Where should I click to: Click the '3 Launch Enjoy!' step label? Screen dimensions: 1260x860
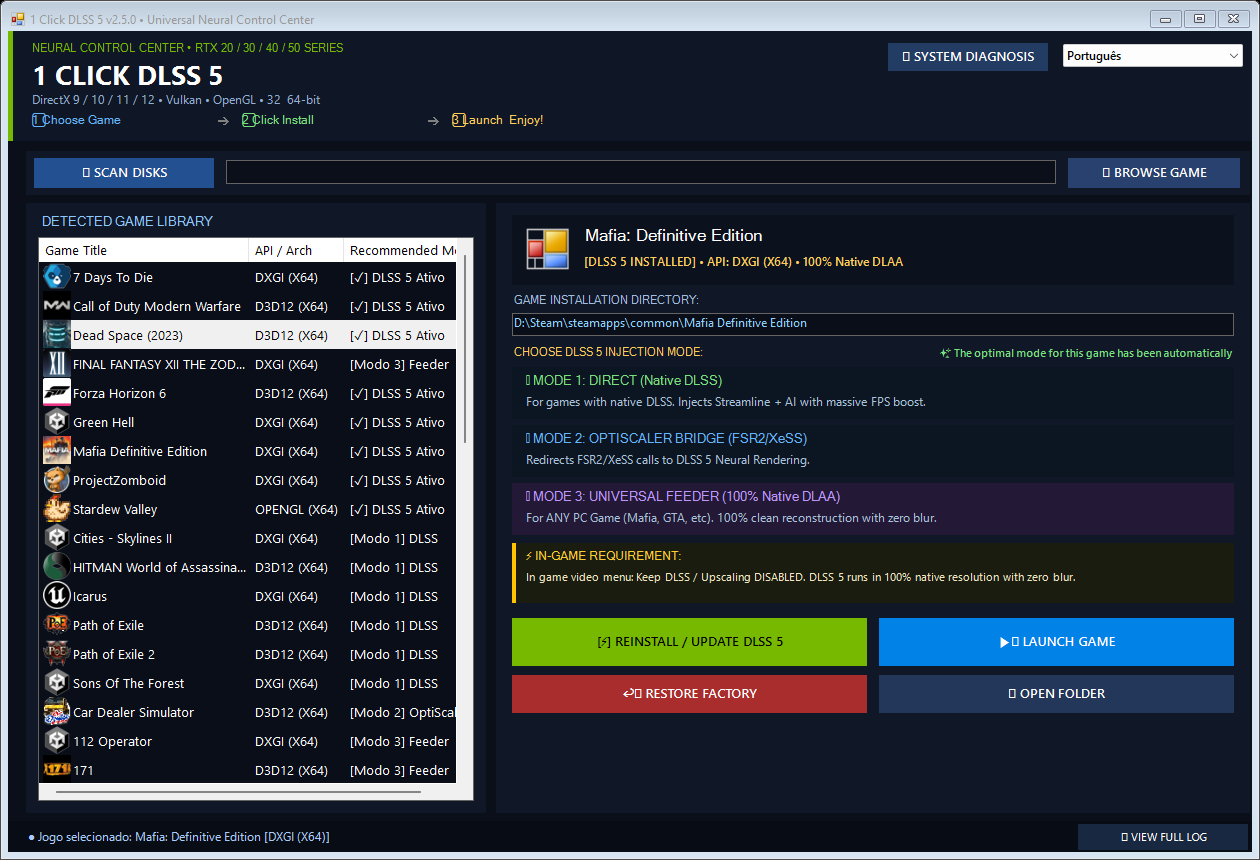point(498,120)
